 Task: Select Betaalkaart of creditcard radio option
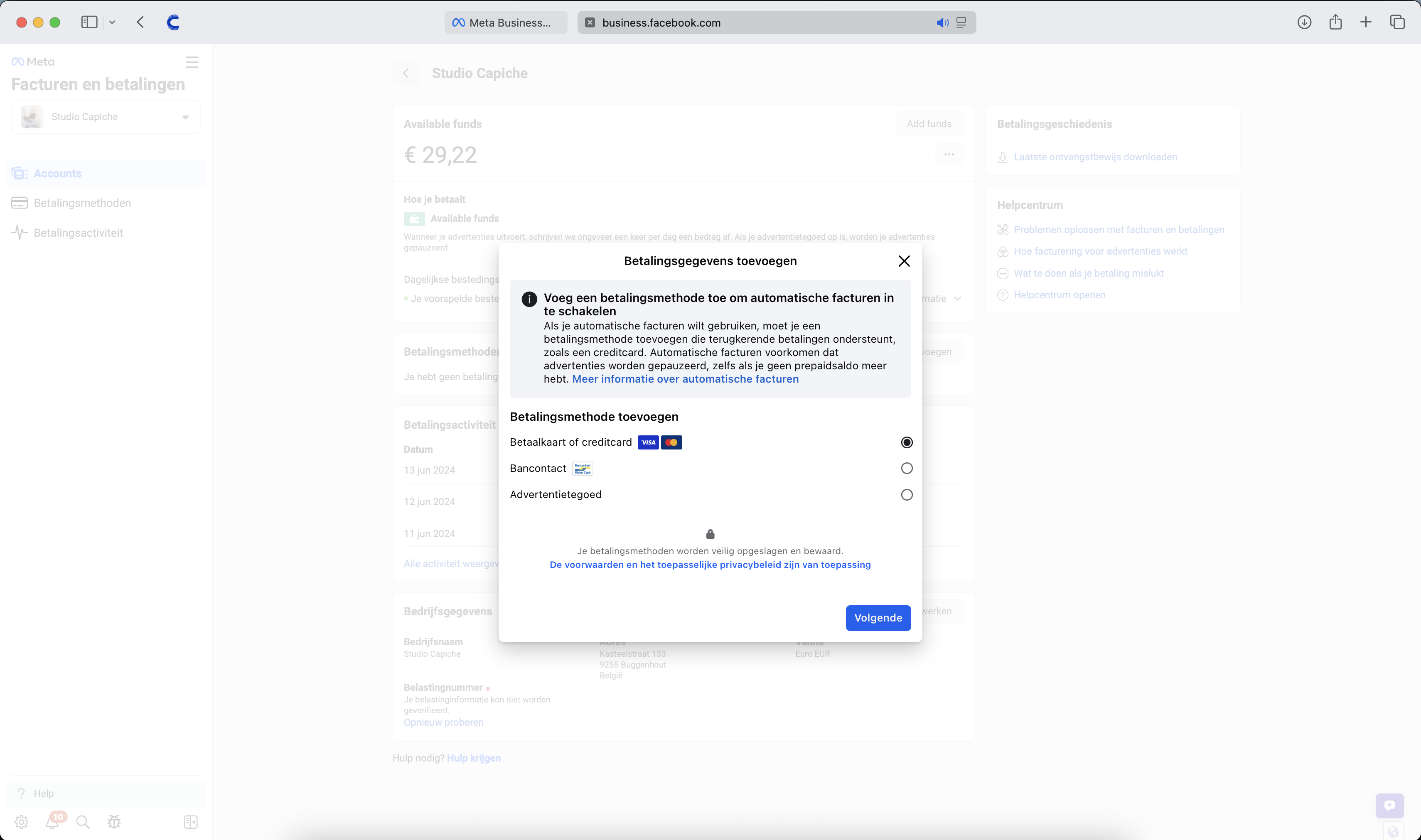pos(906,442)
